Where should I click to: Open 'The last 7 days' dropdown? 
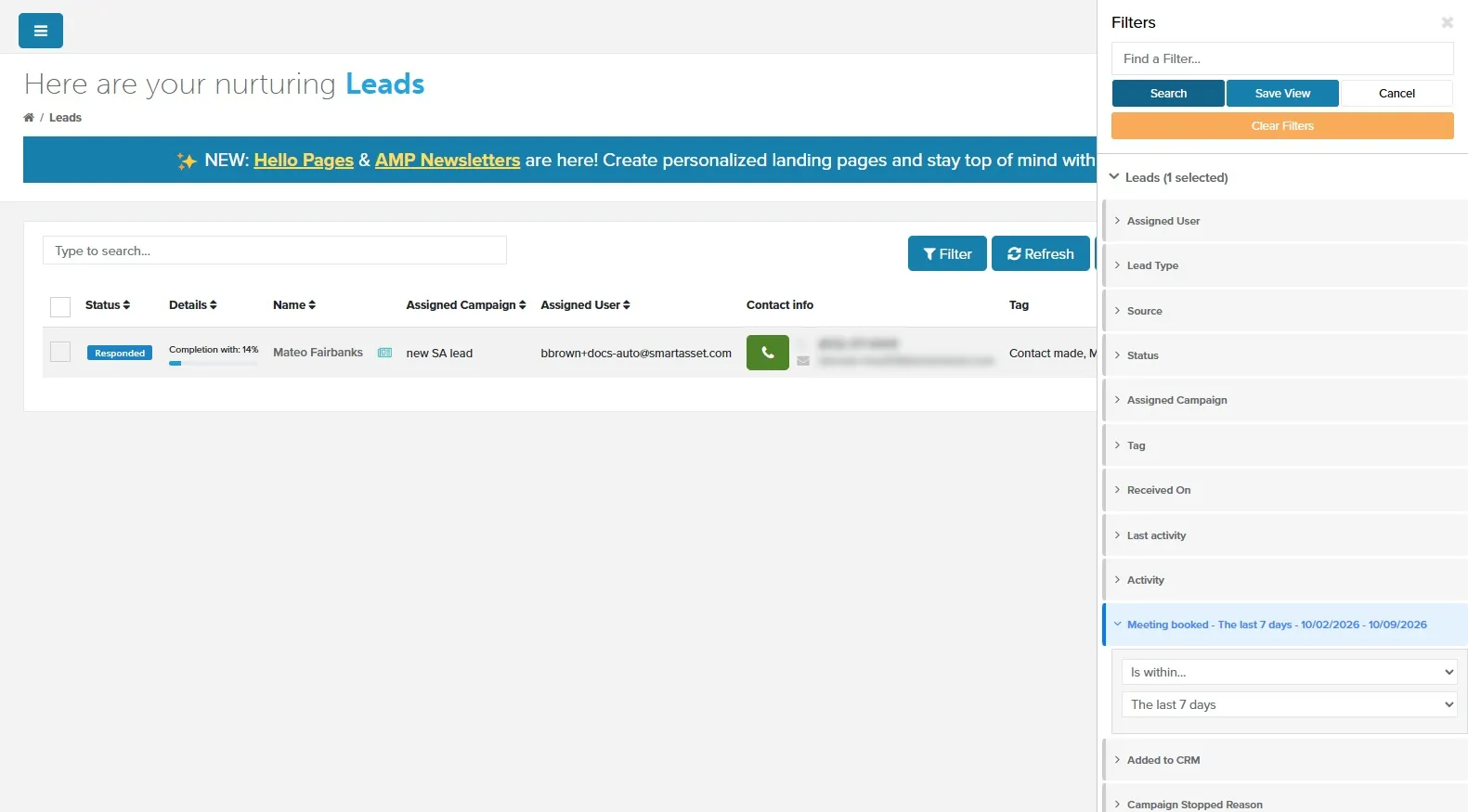click(1289, 704)
